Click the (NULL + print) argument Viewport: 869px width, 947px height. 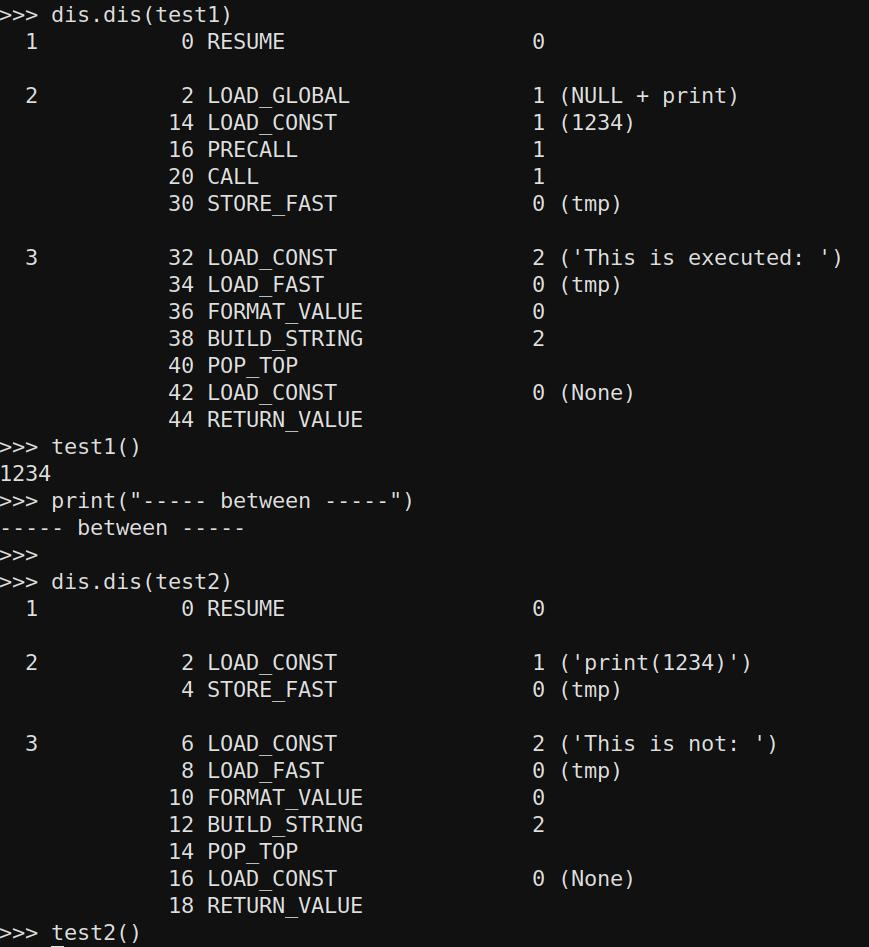point(648,96)
